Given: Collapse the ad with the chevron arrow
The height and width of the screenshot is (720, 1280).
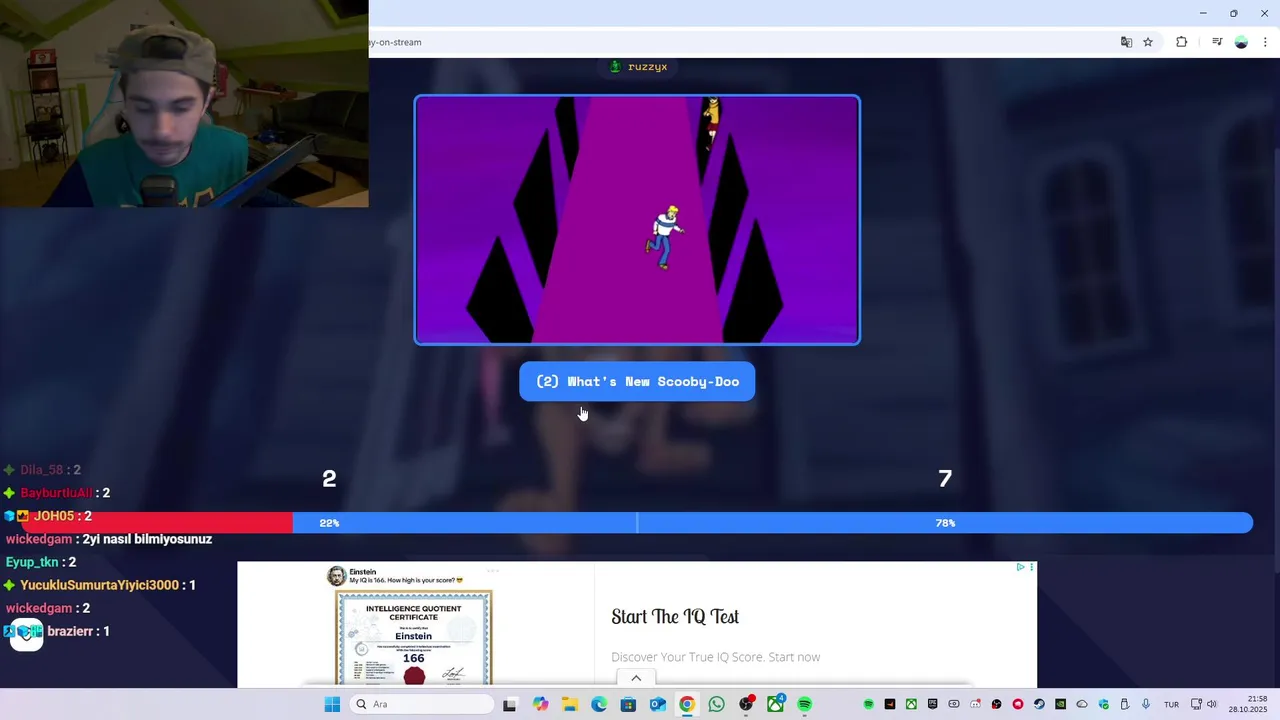Looking at the screenshot, I should tap(636, 678).
